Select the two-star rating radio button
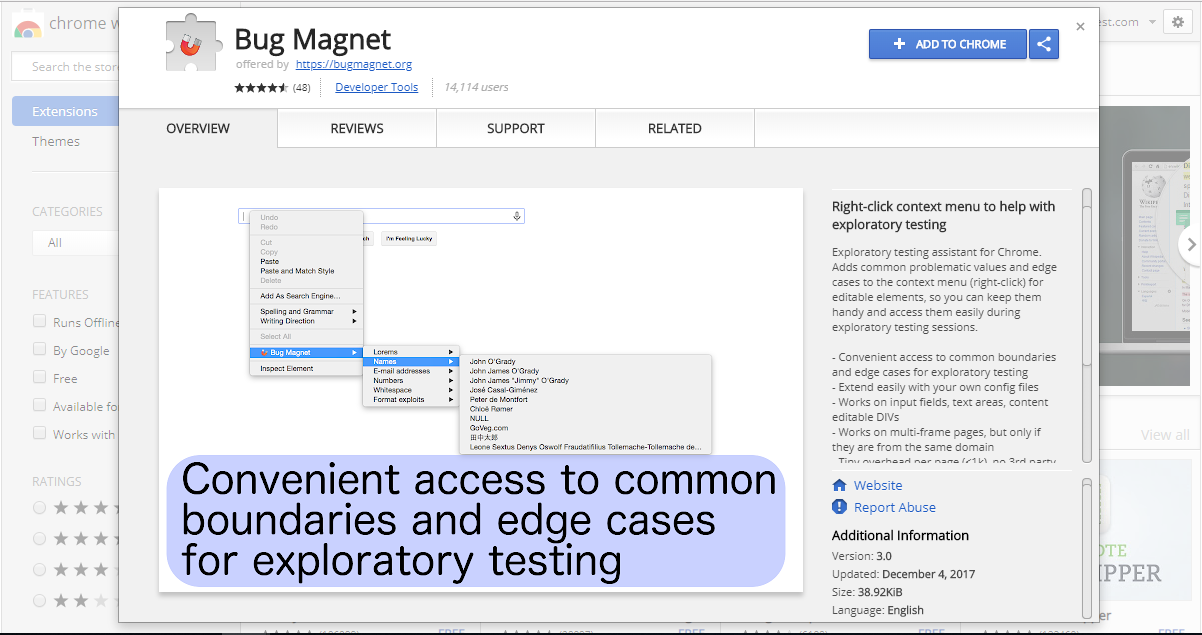 [x=40, y=600]
